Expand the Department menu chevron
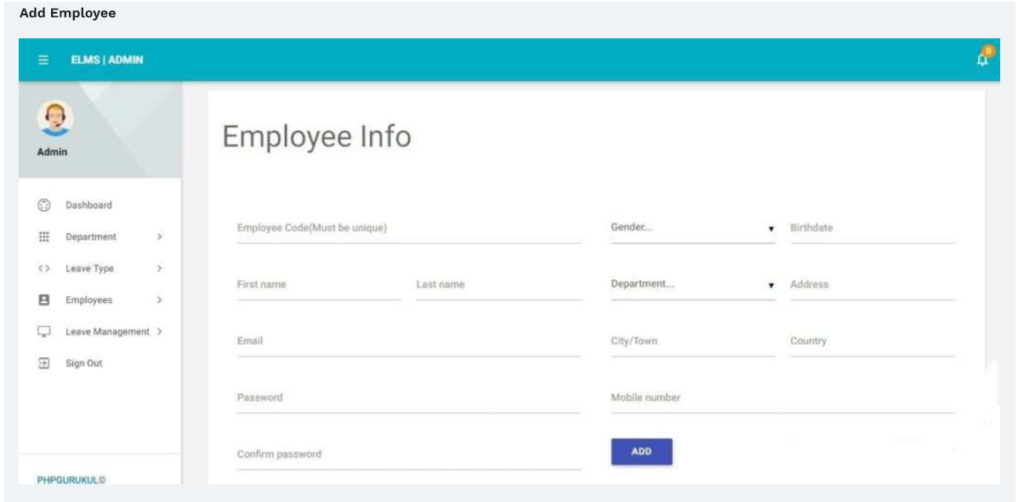Image resolution: width=1024 pixels, height=502 pixels. 159,236
